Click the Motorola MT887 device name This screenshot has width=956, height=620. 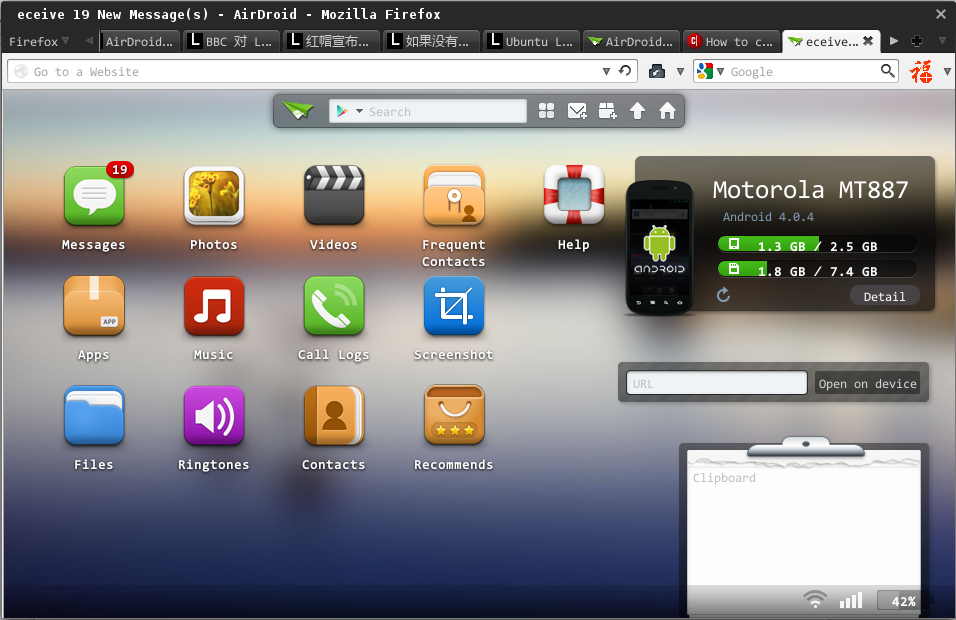(x=810, y=190)
